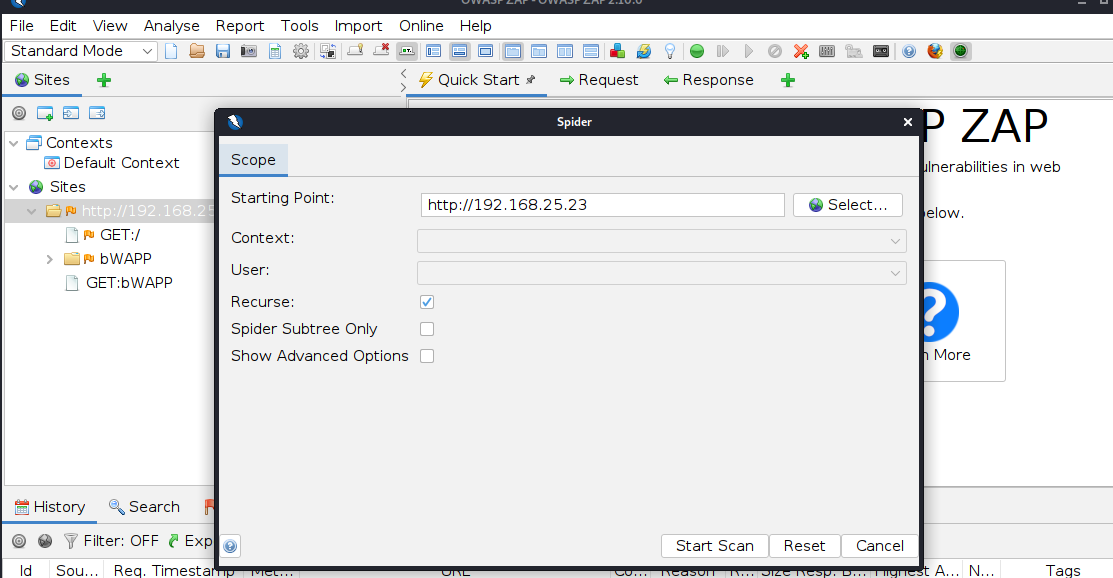The image size is (1113, 578).
Task: Collapse the Sites tree node
Action: [x=13, y=187]
